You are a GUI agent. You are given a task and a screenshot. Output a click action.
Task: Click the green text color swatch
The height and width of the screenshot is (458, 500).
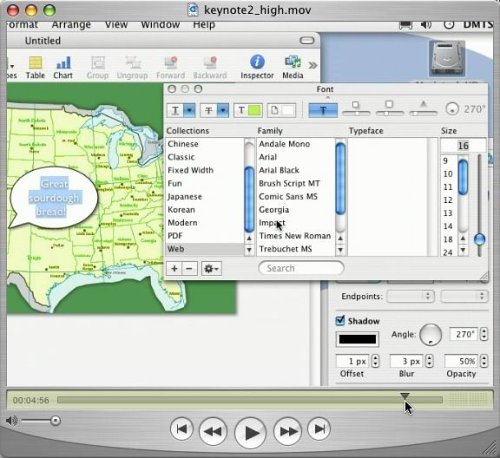(x=254, y=110)
